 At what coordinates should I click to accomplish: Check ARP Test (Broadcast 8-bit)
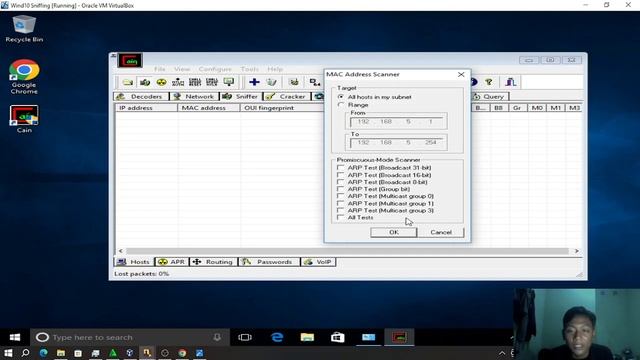click(x=340, y=182)
